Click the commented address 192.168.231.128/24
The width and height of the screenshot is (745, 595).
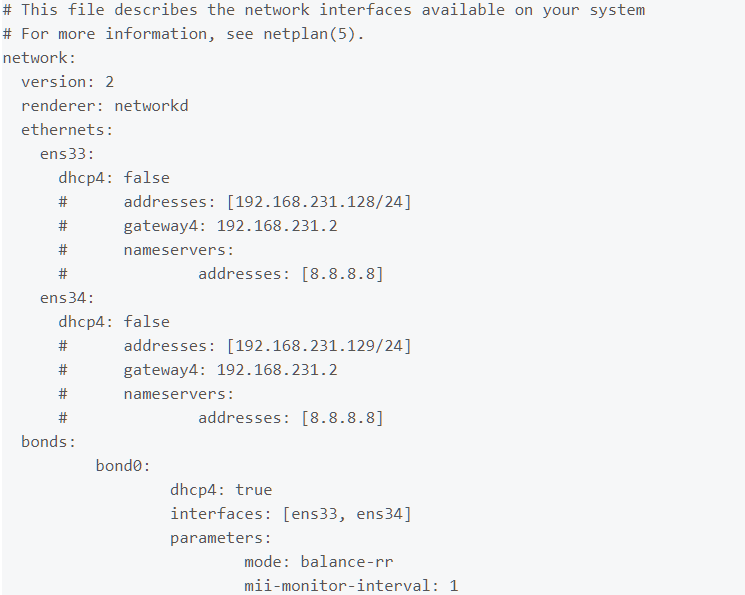pyautogui.click(x=319, y=202)
